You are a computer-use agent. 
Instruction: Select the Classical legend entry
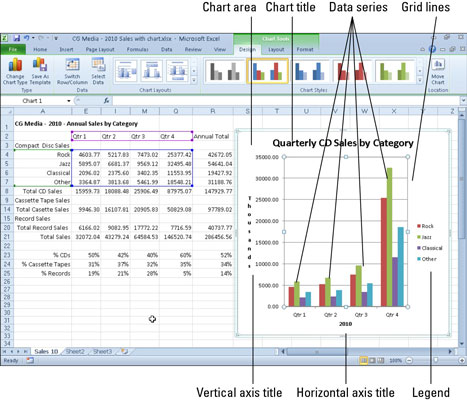point(430,248)
